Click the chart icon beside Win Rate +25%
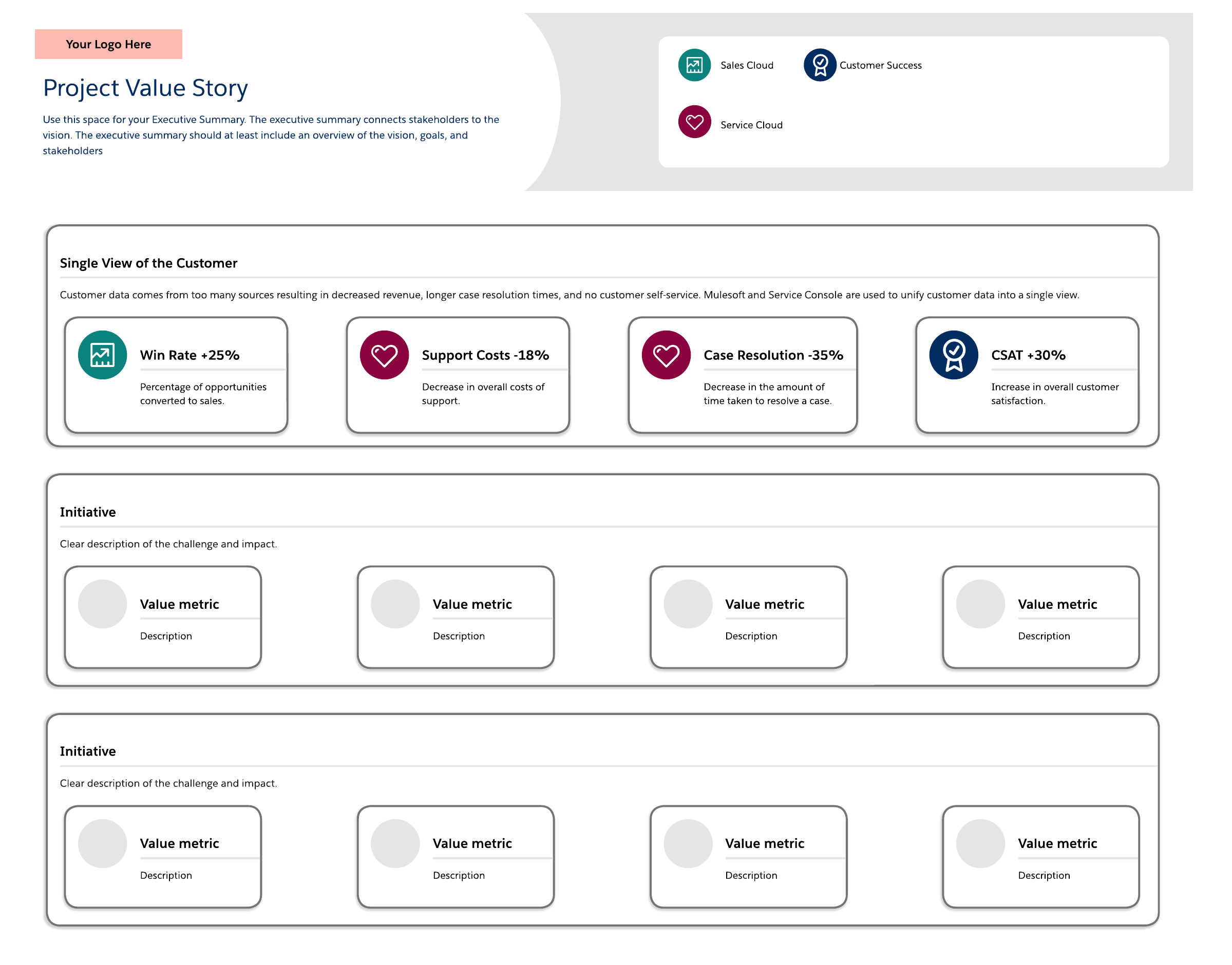Screen dimensions: 1232x965 click(102, 355)
